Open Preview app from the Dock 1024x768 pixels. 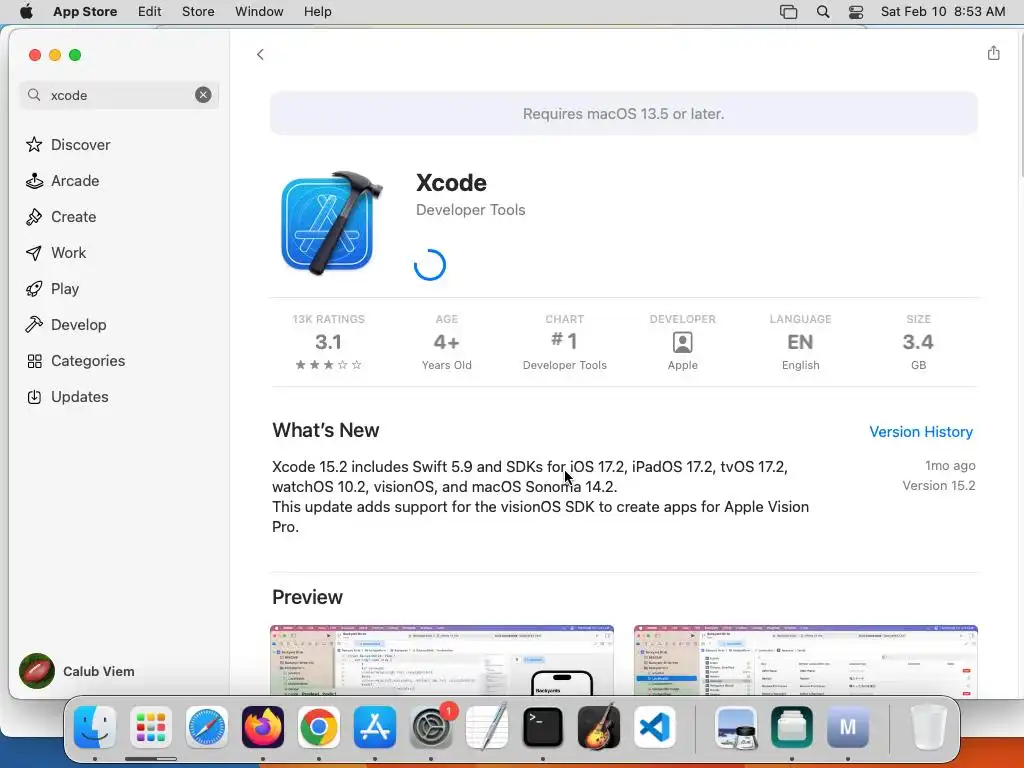tap(736, 727)
